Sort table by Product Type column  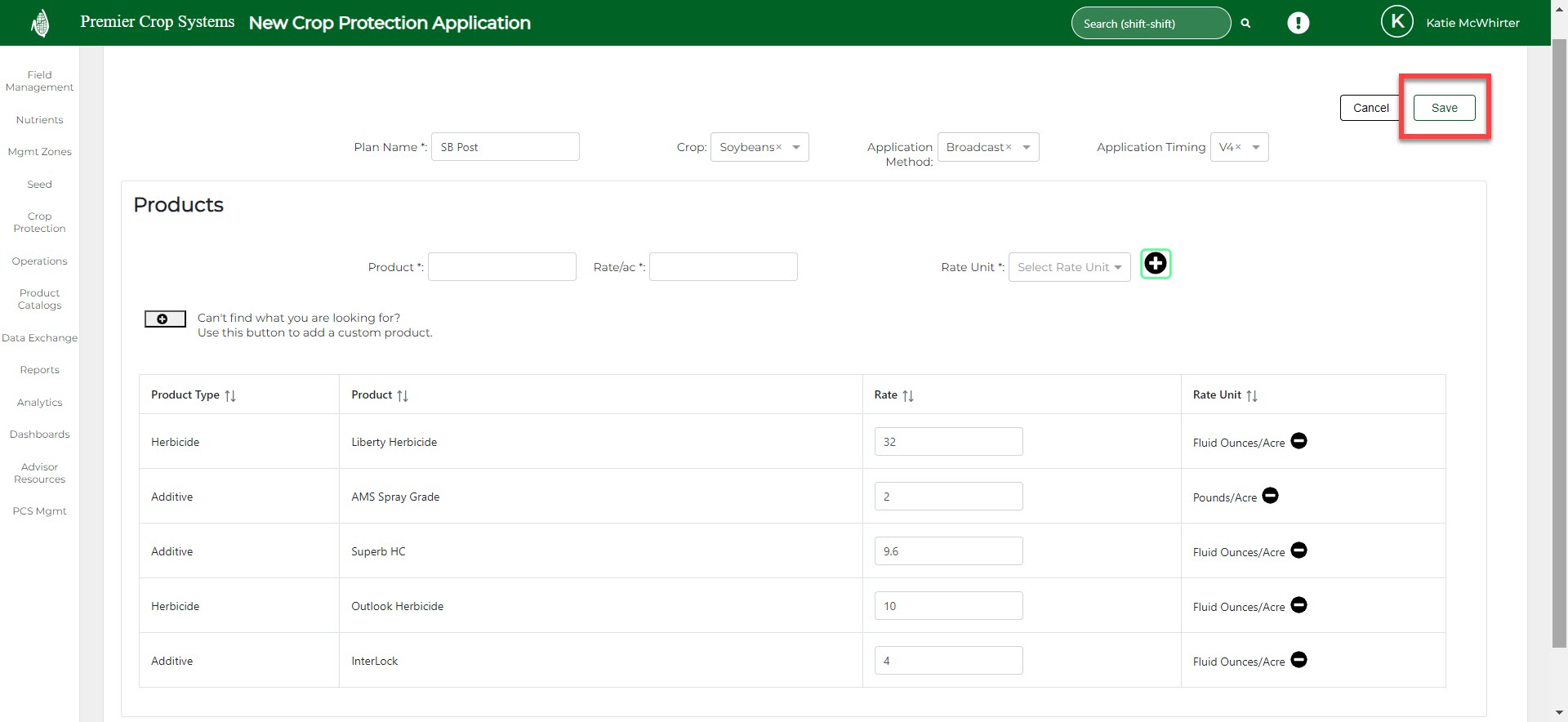[x=230, y=395]
